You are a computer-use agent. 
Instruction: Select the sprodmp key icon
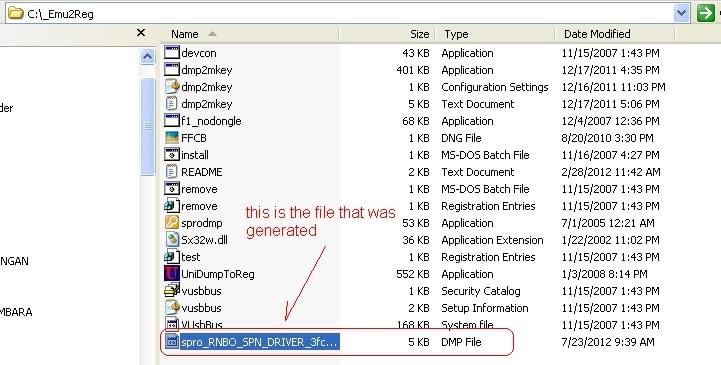click(x=172, y=222)
